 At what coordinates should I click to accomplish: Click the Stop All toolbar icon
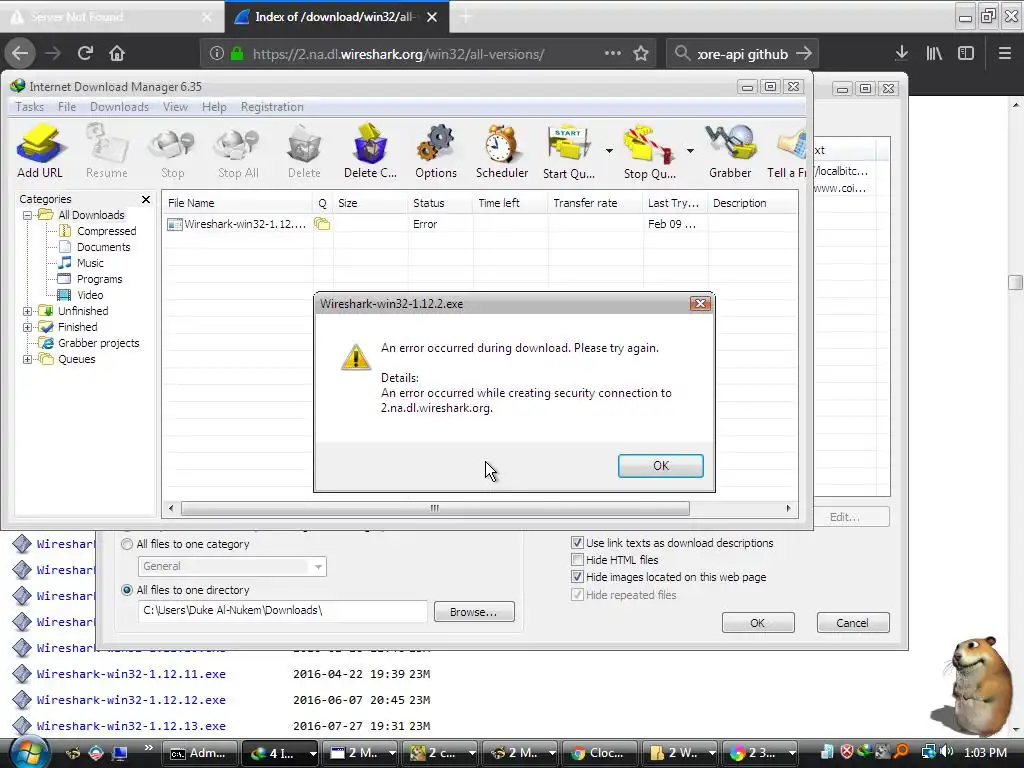(x=238, y=151)
